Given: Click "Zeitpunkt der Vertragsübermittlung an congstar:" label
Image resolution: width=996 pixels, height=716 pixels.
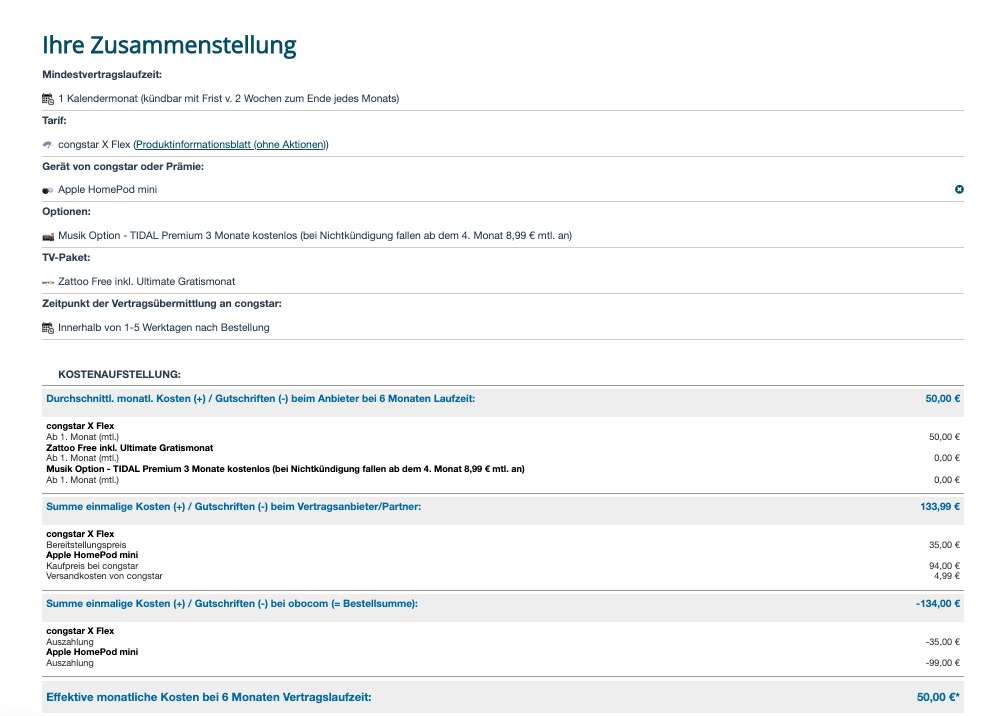Looking at the screenshot, I should 162,304.
